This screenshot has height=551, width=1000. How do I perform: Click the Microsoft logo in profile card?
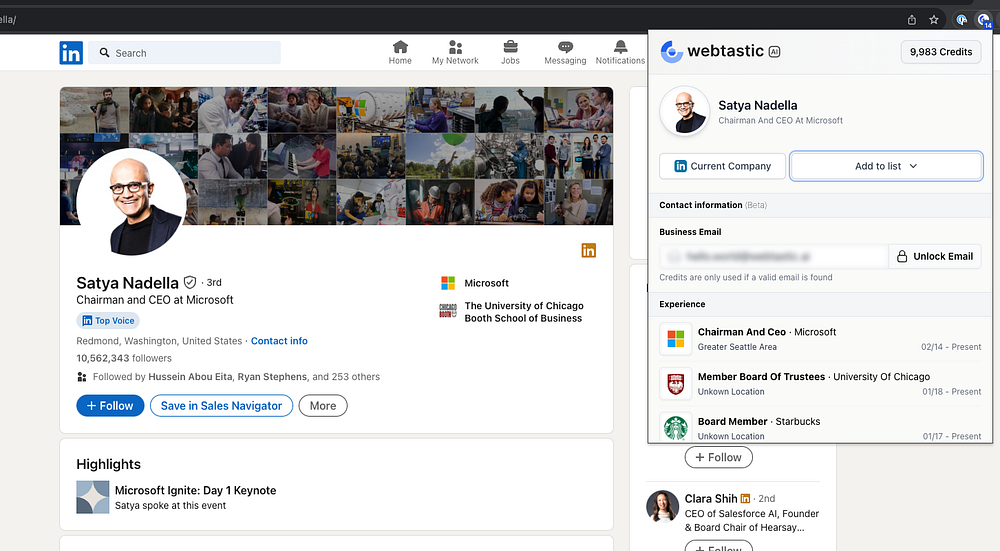[448, 283]
